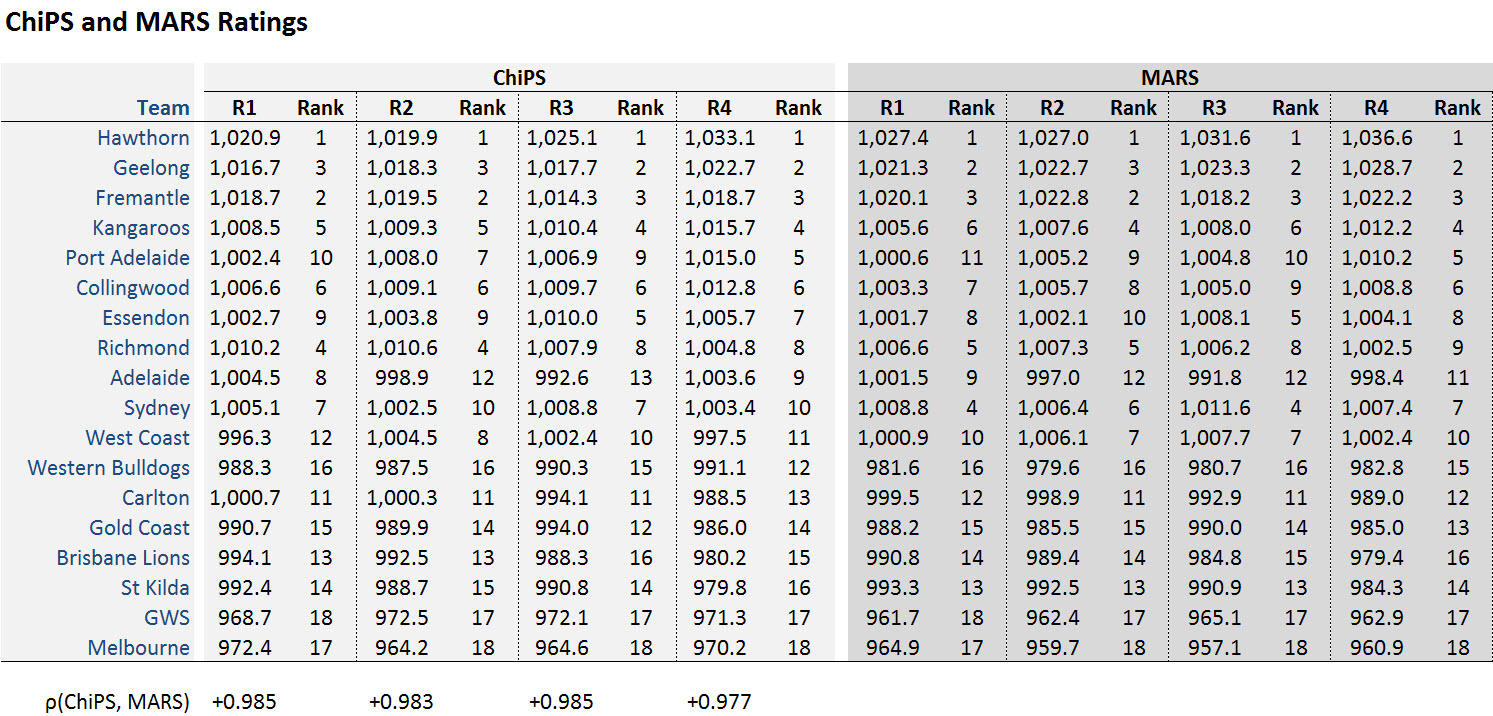
Task: Click the "GWS" team name
Action: click(x=166, y=618)
